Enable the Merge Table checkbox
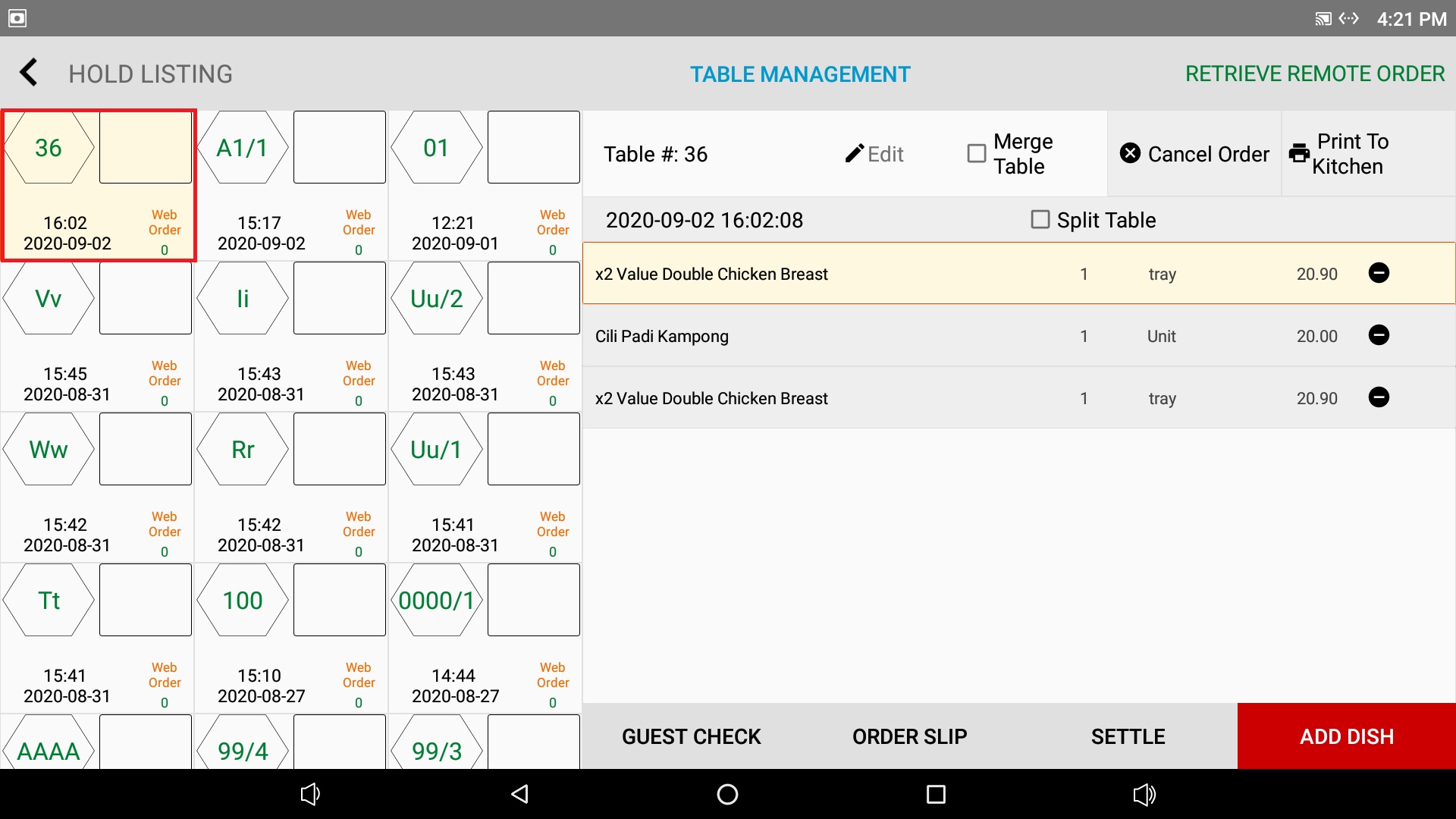Image resolution: width=1456 pixels, height=819 pixels. pos(977,154)
